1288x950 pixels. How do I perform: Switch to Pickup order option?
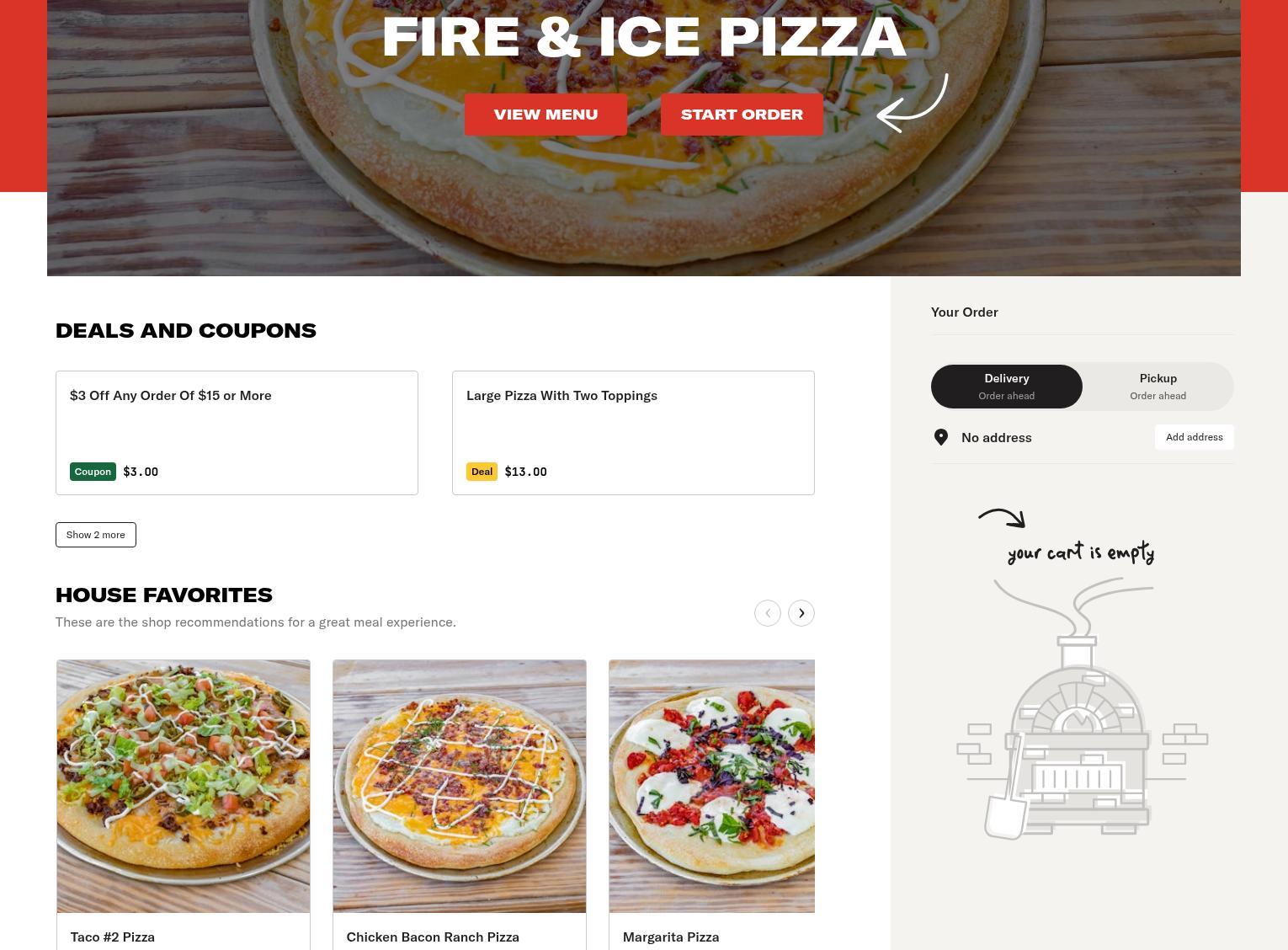1158,387
